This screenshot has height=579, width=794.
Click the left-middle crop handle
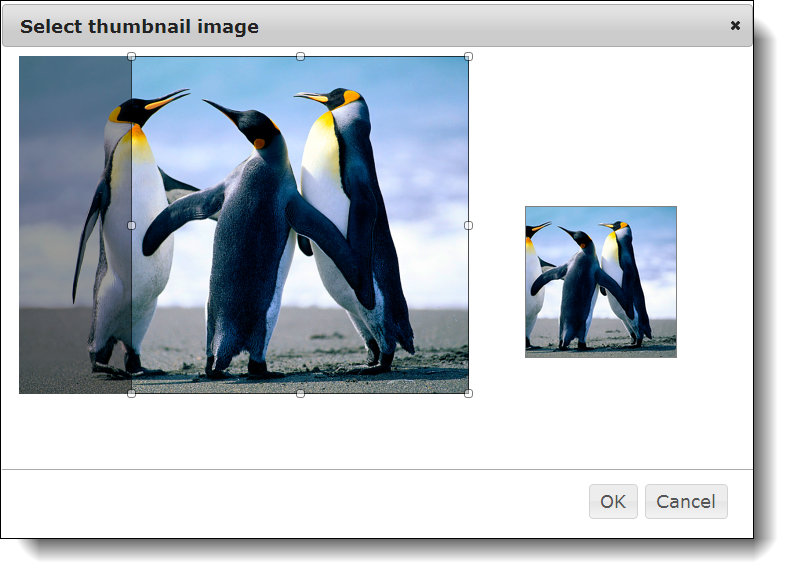pyautogui.click(x=131, y=225)
